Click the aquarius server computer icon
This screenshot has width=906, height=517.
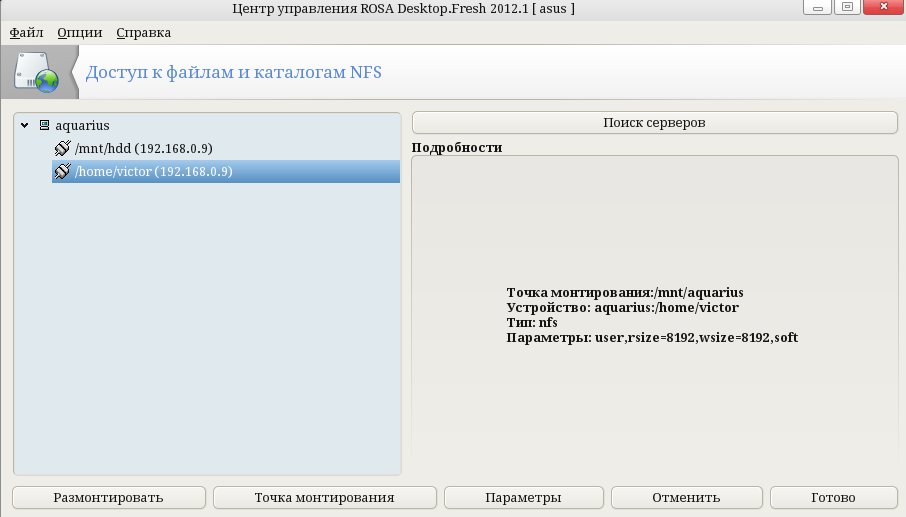click(44, 125)
